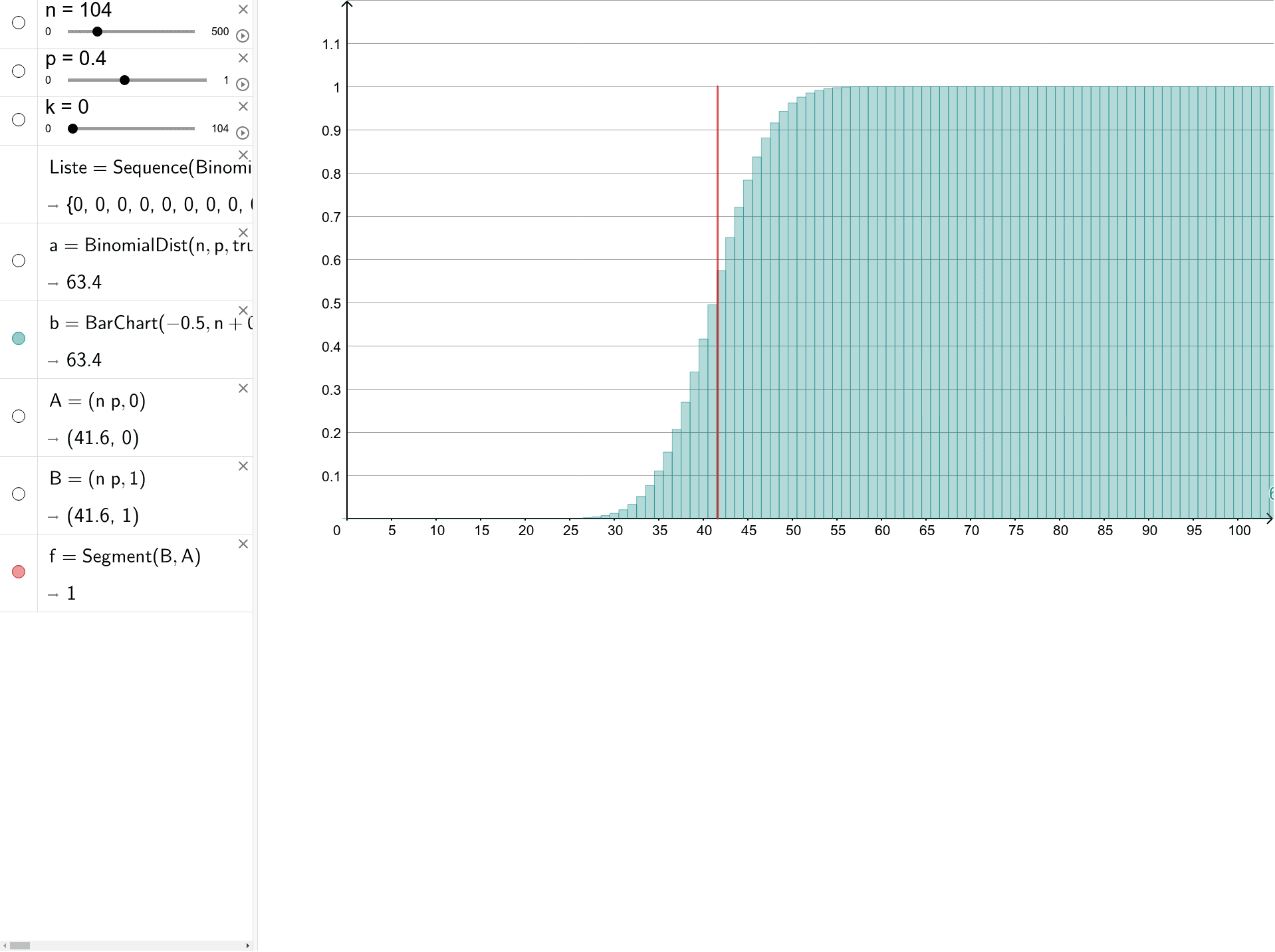Hide the BarChart b object

(19, 339)
